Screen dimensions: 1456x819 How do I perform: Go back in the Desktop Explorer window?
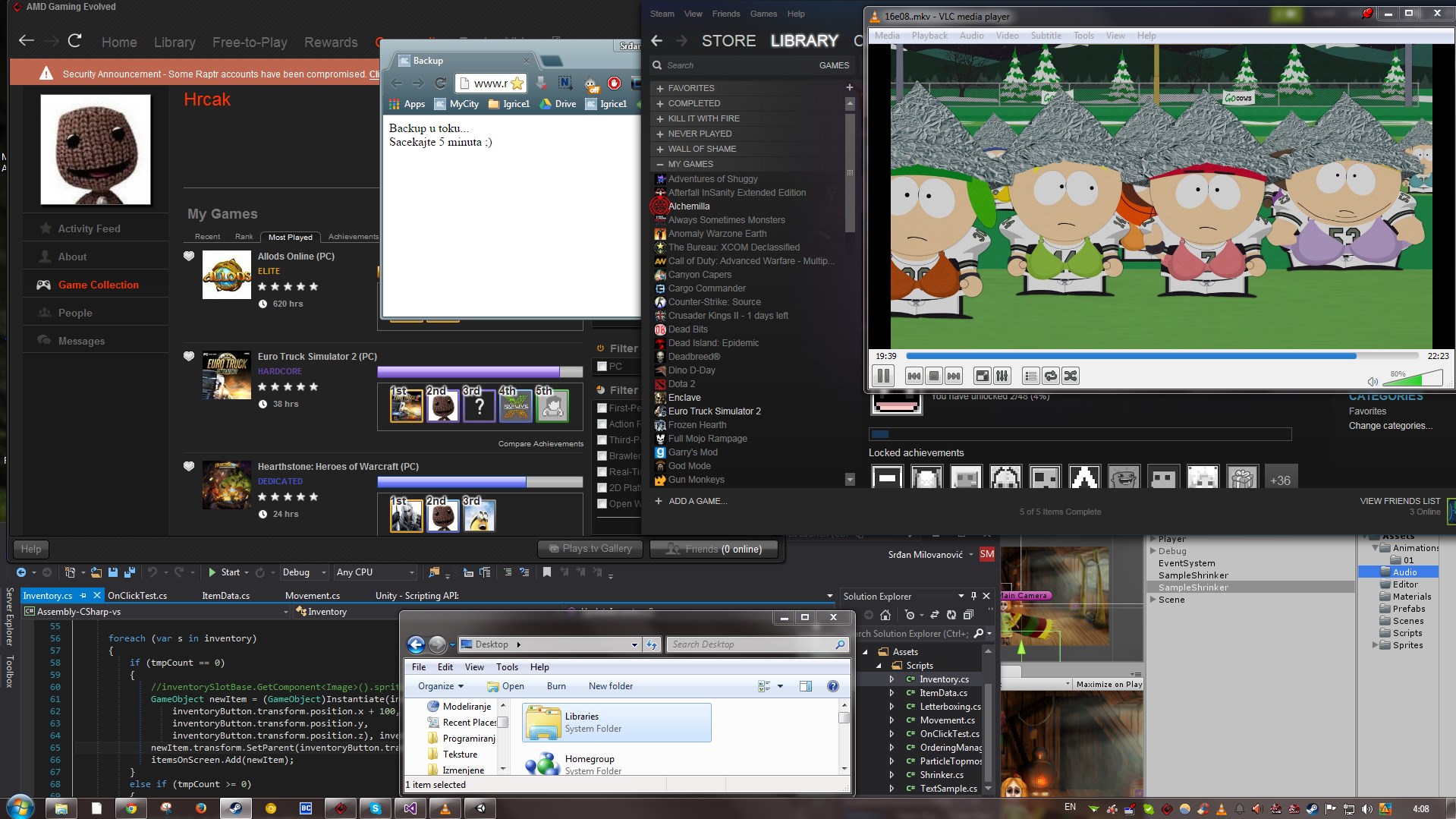tap(416, 644)
